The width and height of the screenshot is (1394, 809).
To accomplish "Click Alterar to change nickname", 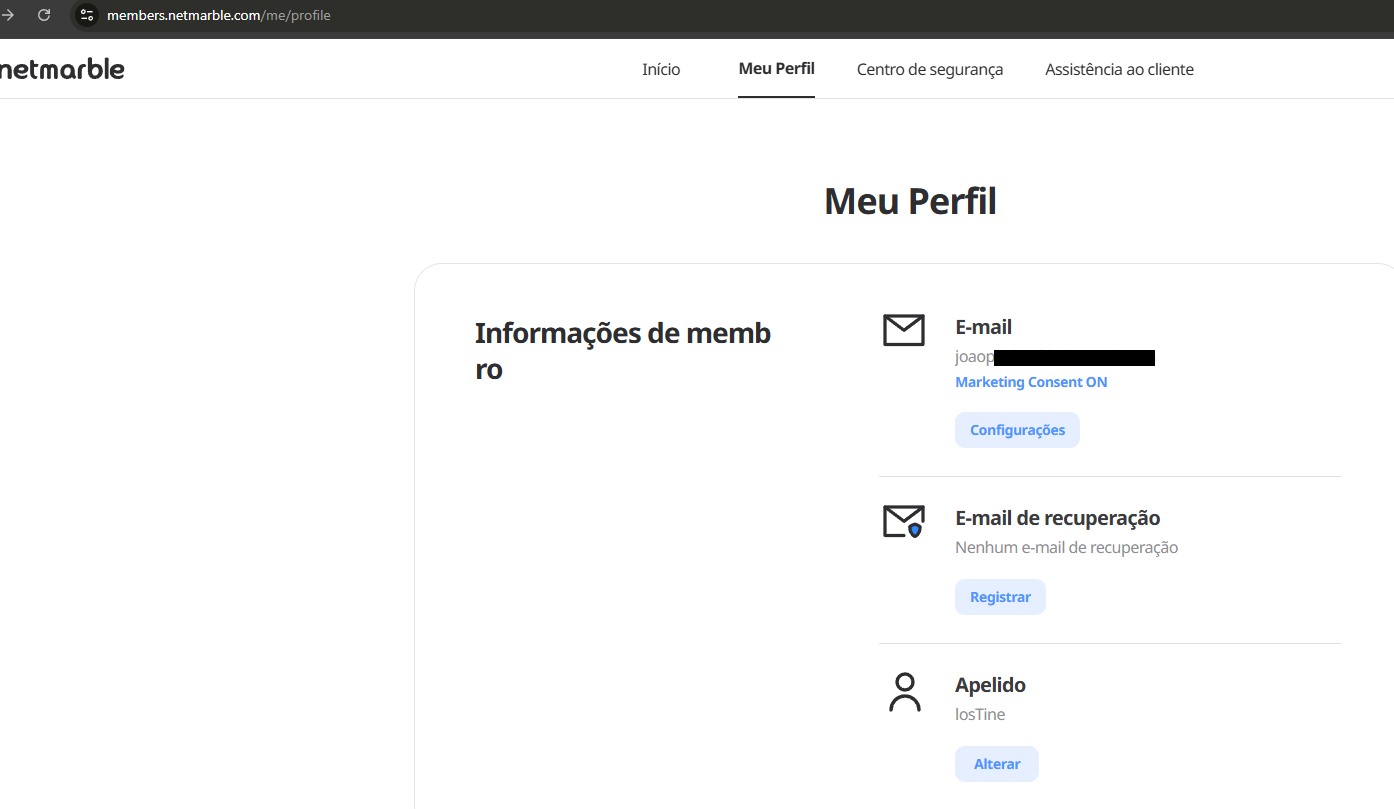I will (997, 764).
